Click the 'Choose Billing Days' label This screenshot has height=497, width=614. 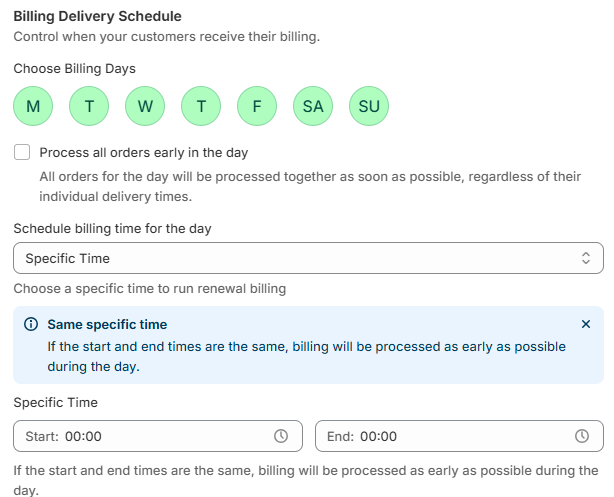coord(75,69)
